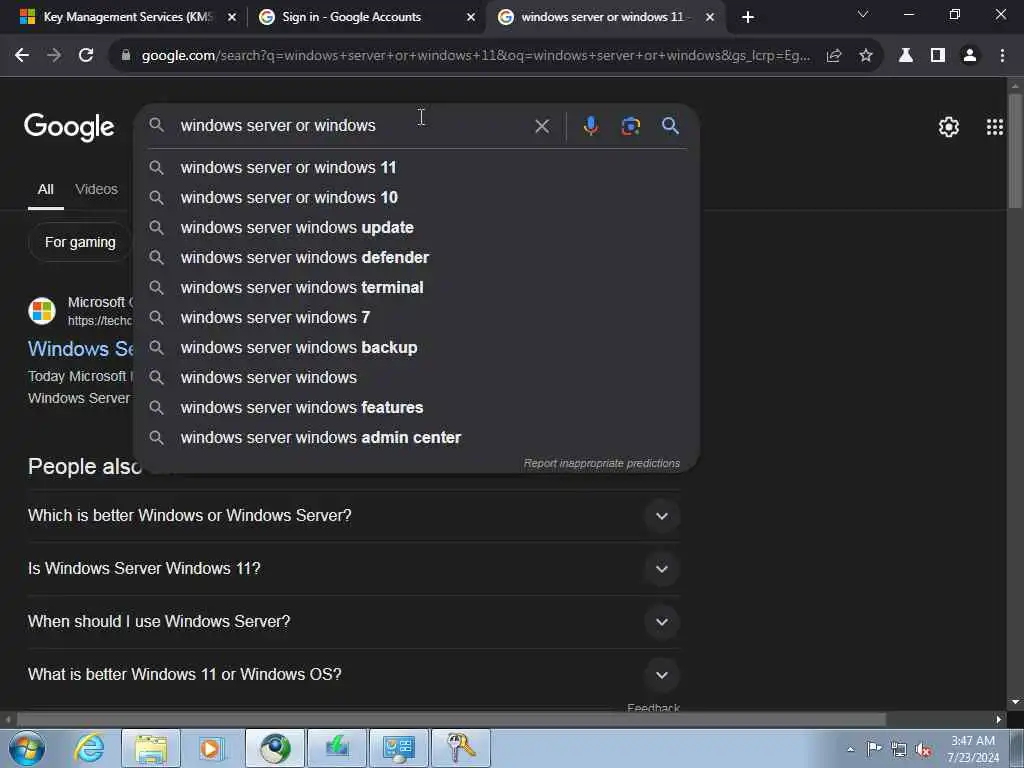Open the tab search dropdown arrow
Image resolution: width=1024 pixels, height=768 pixels.
tap(863, 14)
